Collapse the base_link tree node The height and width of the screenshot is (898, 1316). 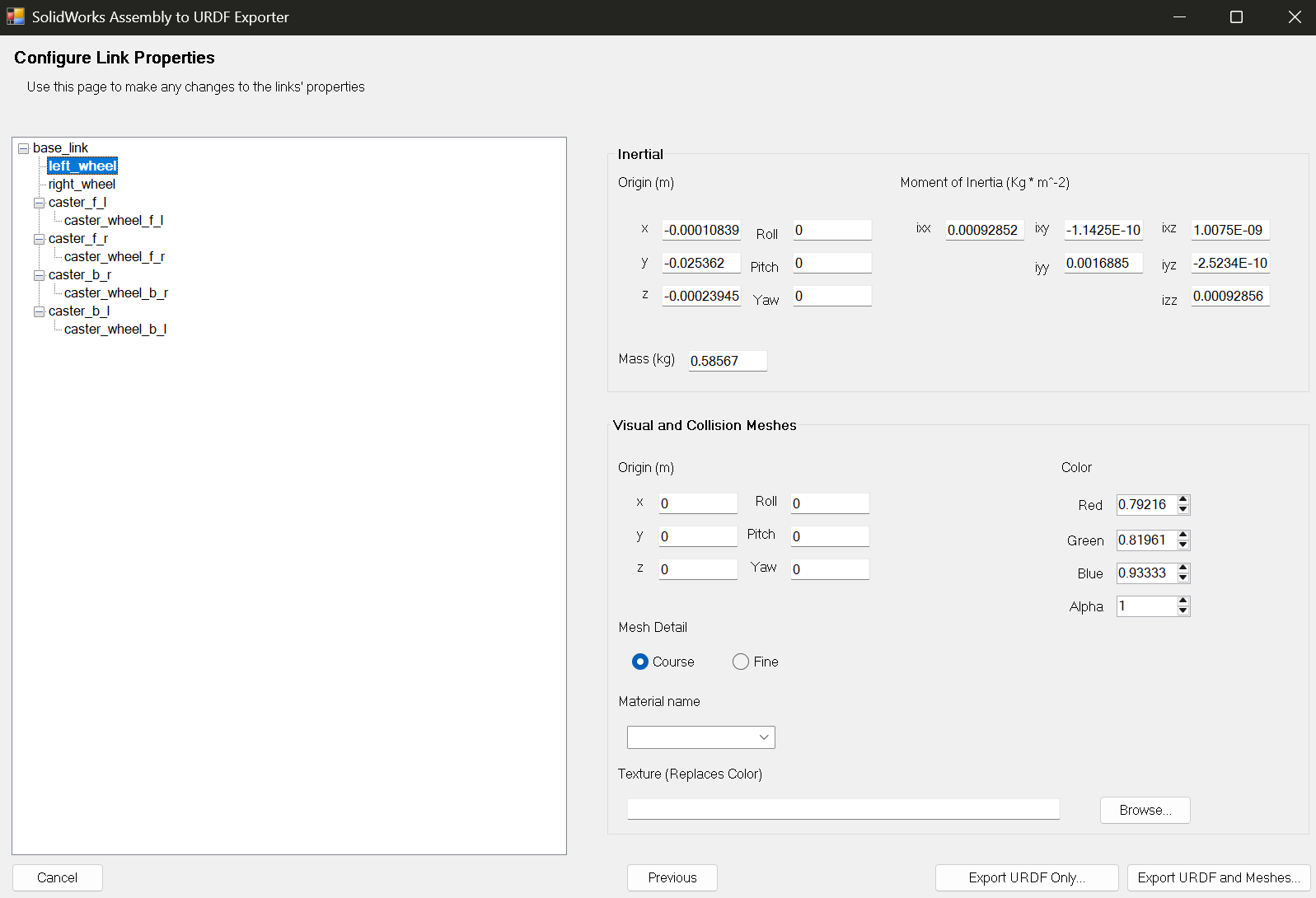coord(24,148)
